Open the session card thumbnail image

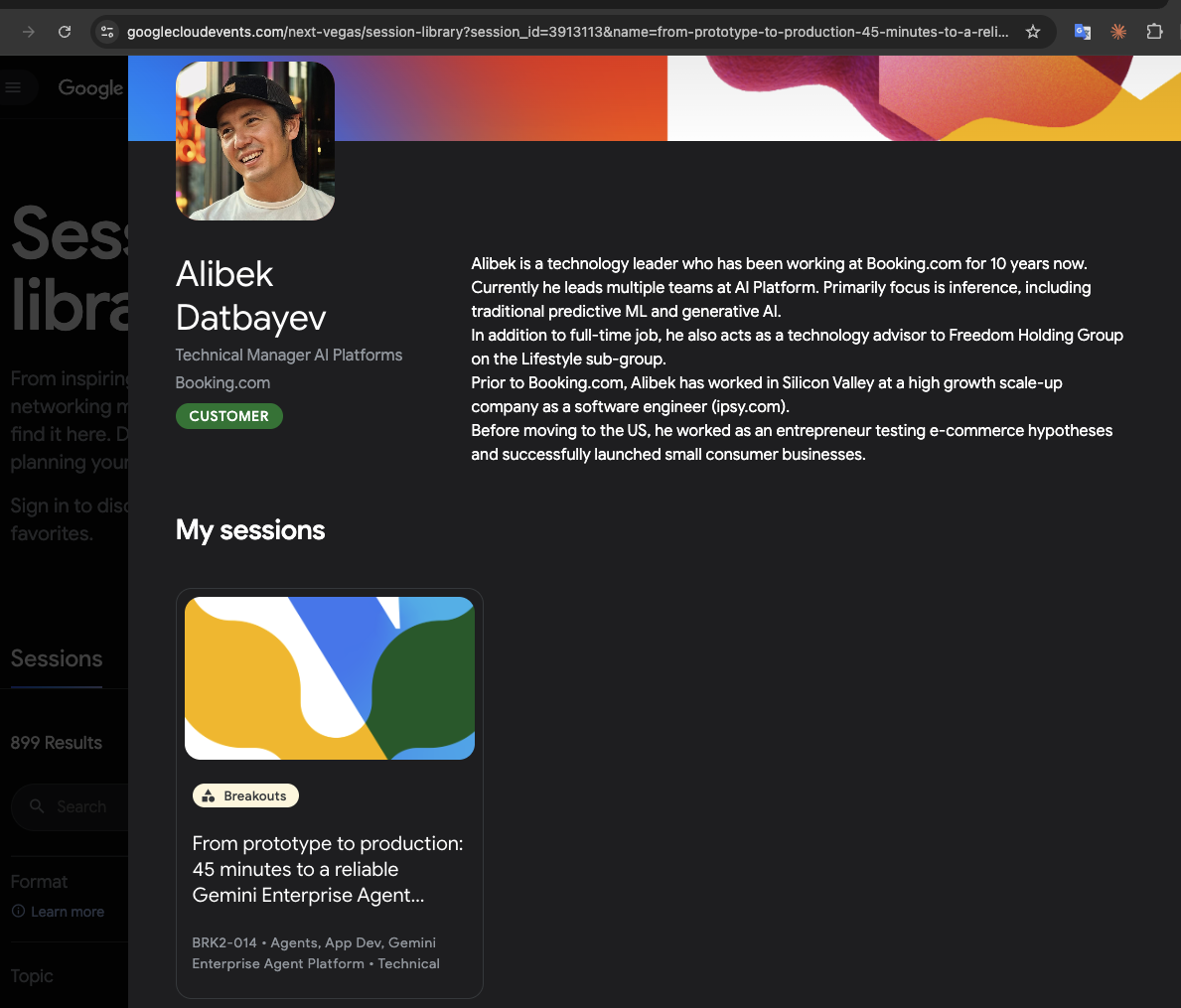coord(330,678)
